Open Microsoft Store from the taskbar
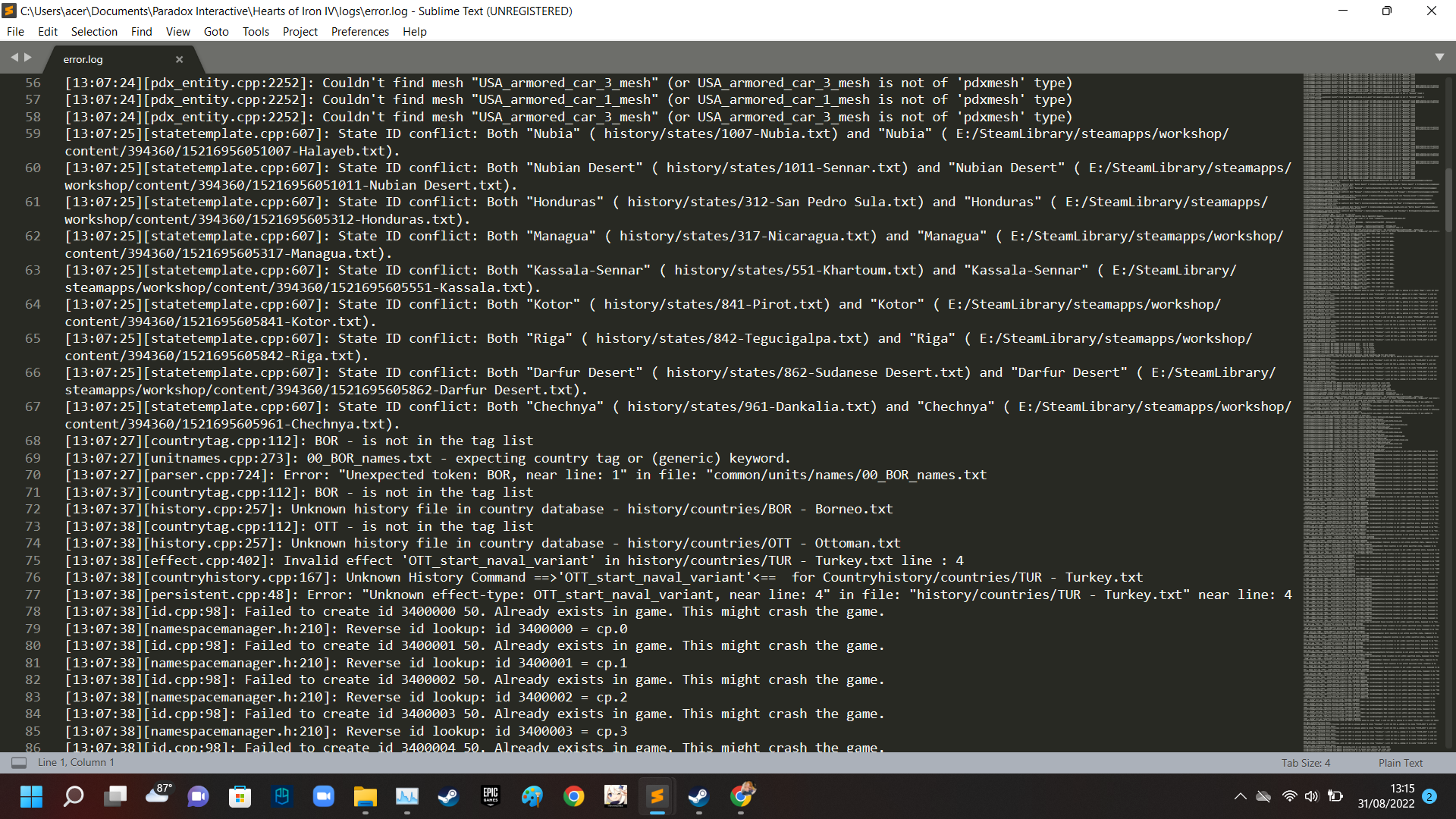This screenshot has width=1456, height=819. point(240,796)
